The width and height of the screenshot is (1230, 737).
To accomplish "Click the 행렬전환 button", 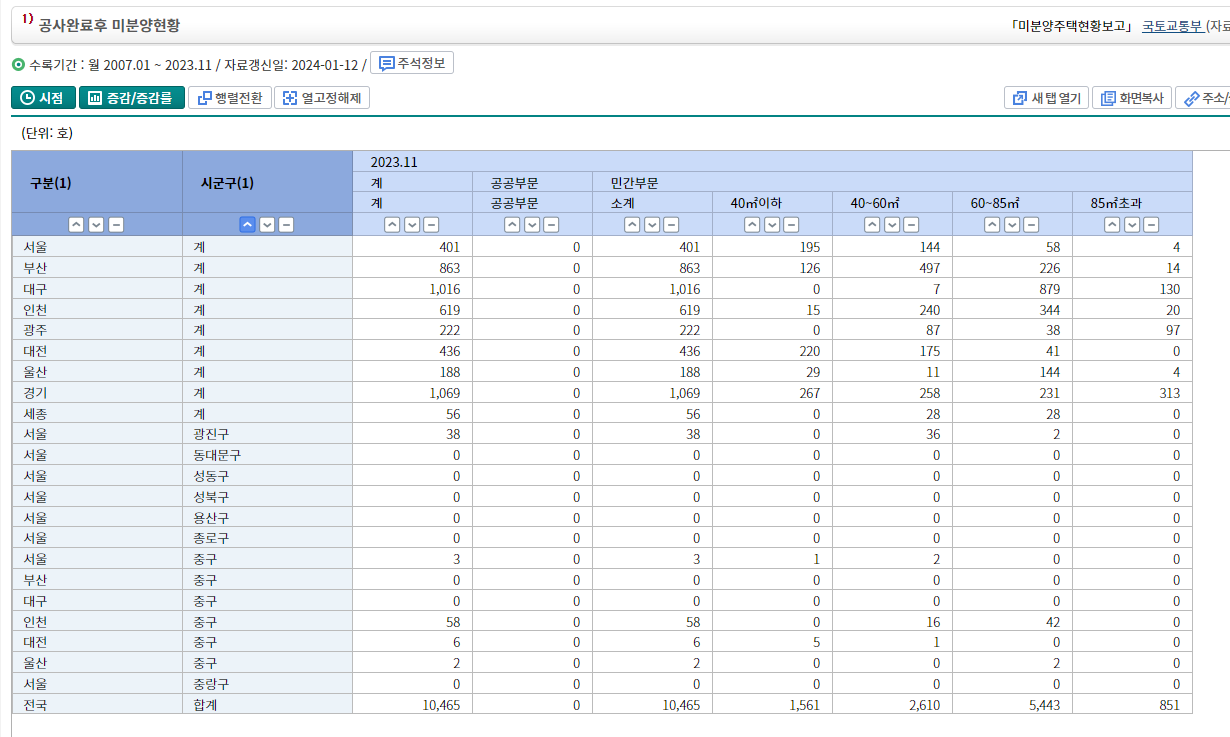I will pos(229,98).
